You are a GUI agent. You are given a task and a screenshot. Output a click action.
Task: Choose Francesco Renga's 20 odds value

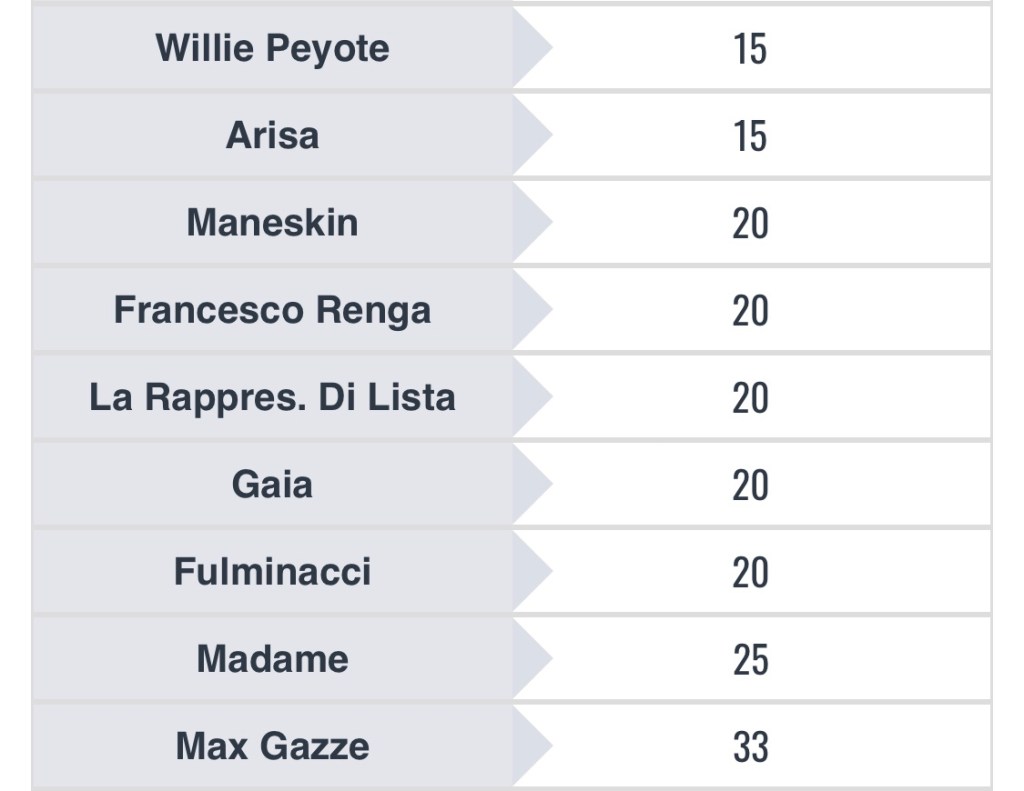point(750,310)
